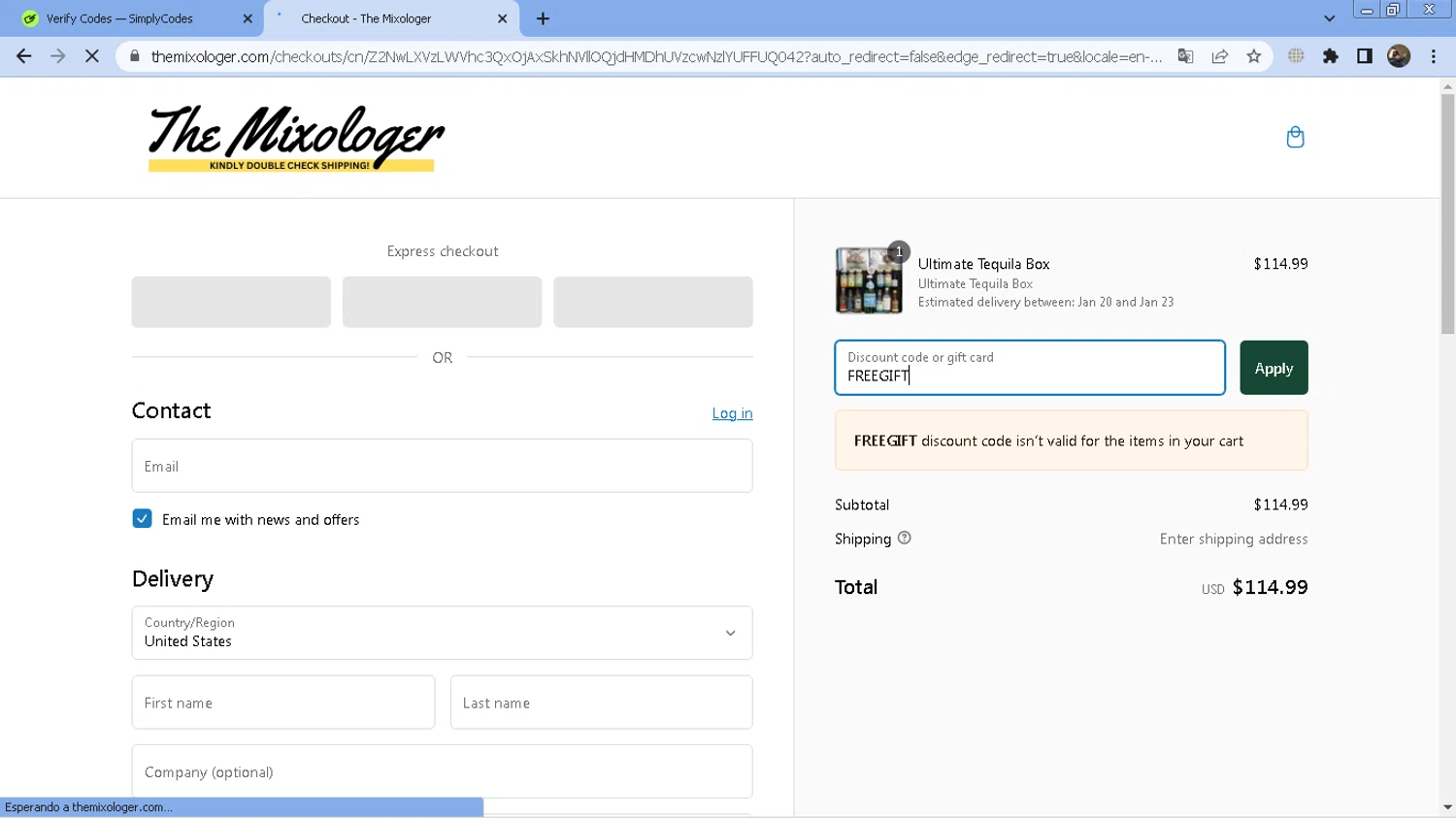Click the Enter shipping address text

coord(1234,540)
